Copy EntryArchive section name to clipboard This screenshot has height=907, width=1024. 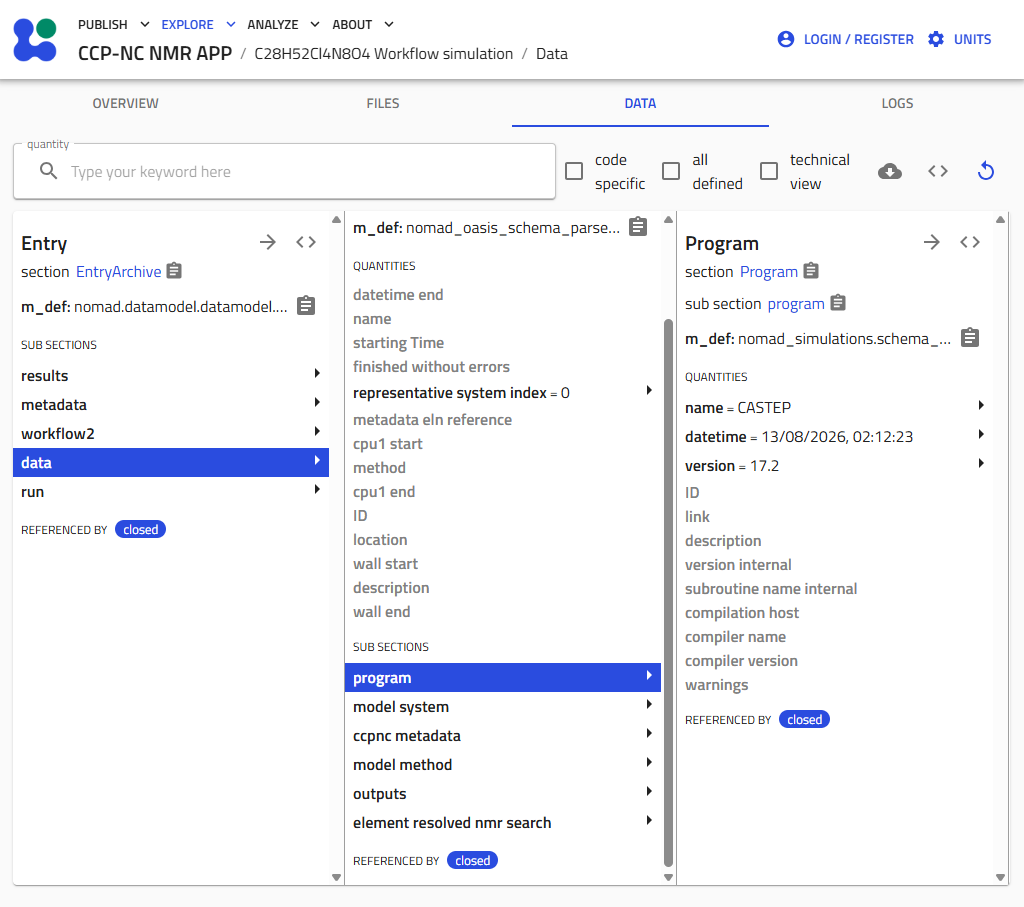coord(174,271)
